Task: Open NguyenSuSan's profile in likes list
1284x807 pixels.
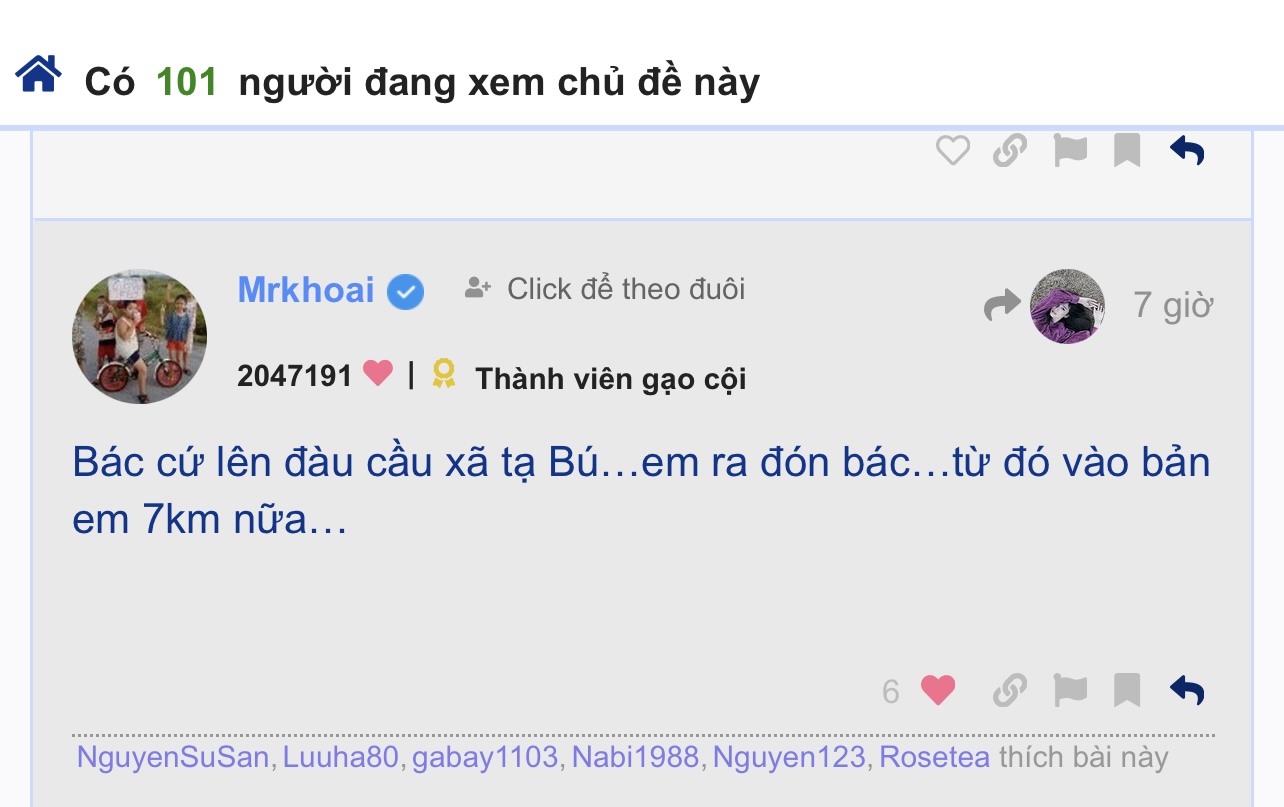Action: [x=173, y=757]
